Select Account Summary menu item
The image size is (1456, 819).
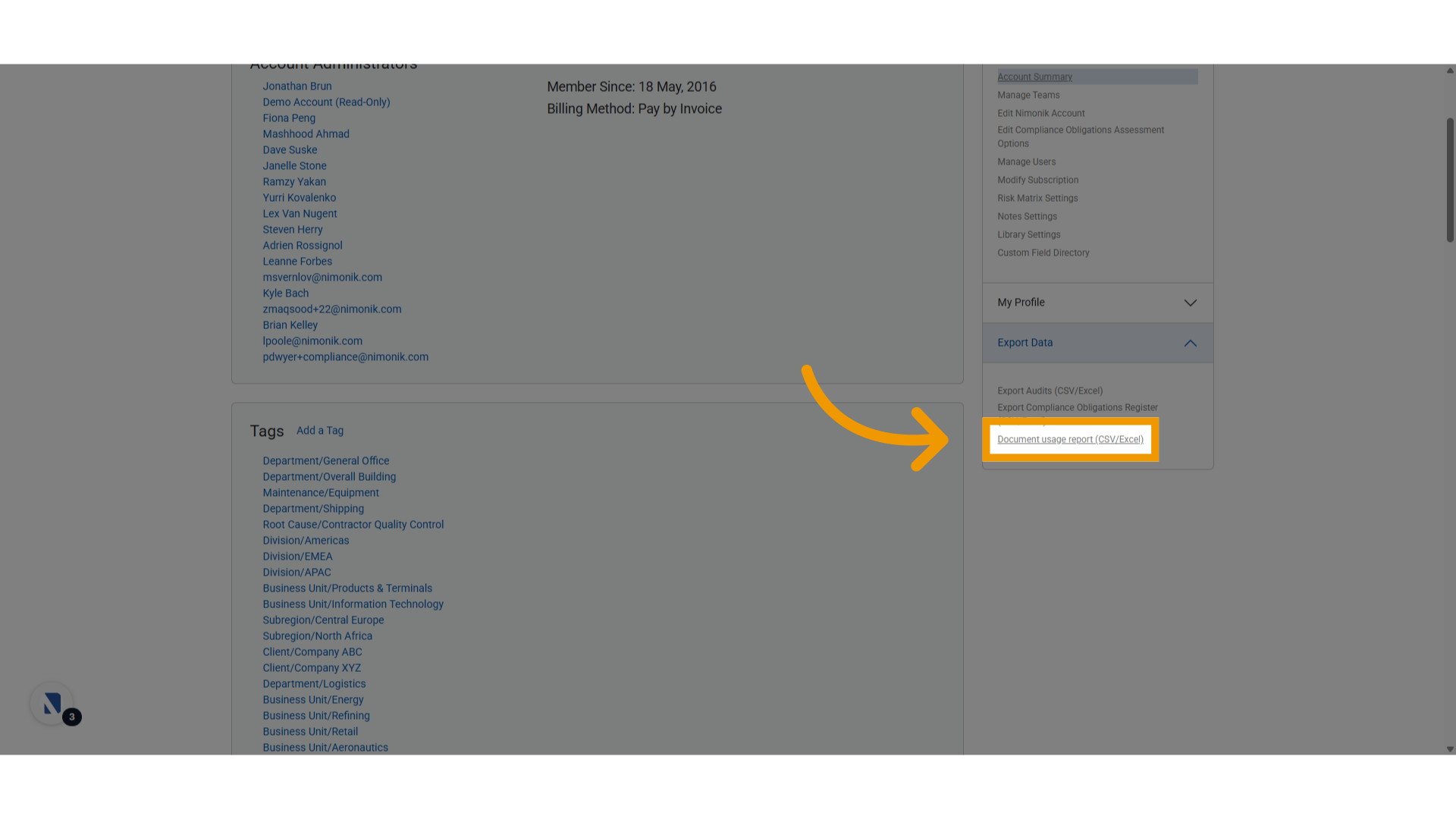1034,77
